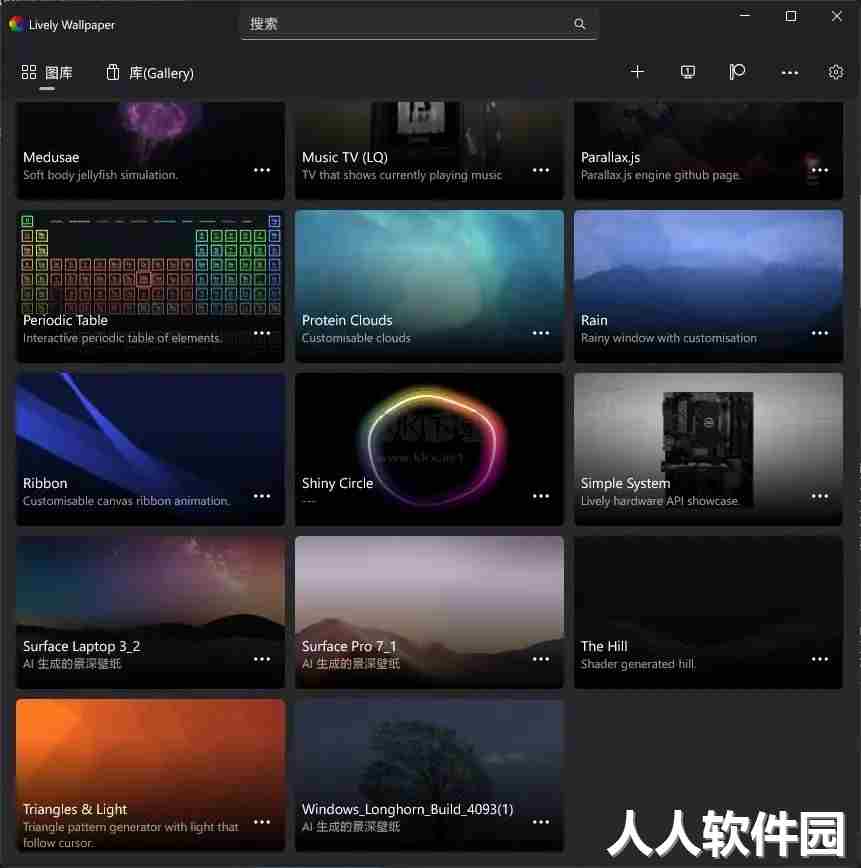861x868 pixels.
Task: Open more options for The Hill
Action: [x=820, y=659]
